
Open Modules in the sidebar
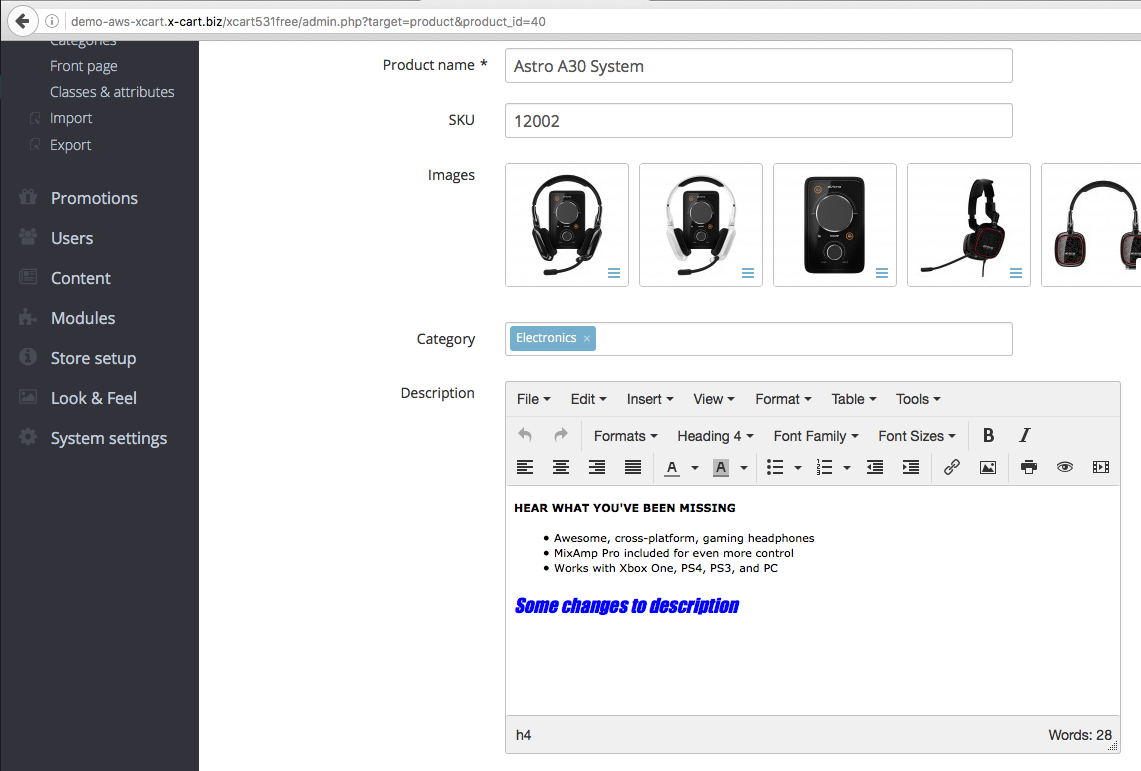pos(83,318)
